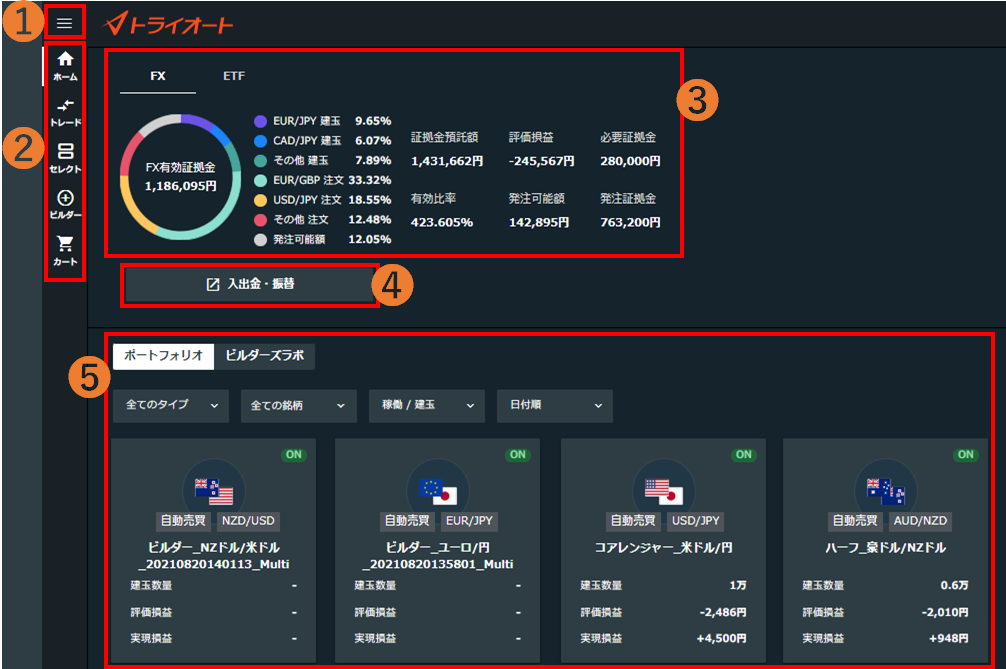Click the 入出金・振替 button
This screenshot has width=1006, height=669.
(249, 284)
